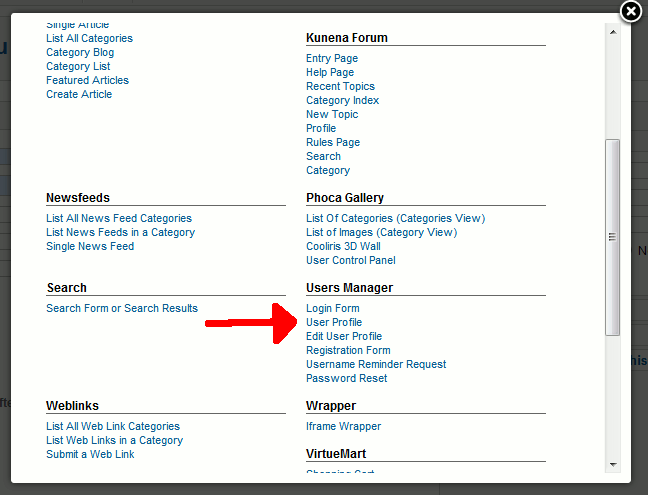The width and height of the screenshot is (648, 495).
Task: Select Featured Articles menu type
Action: pyautogui.click(x=87, y=80)
